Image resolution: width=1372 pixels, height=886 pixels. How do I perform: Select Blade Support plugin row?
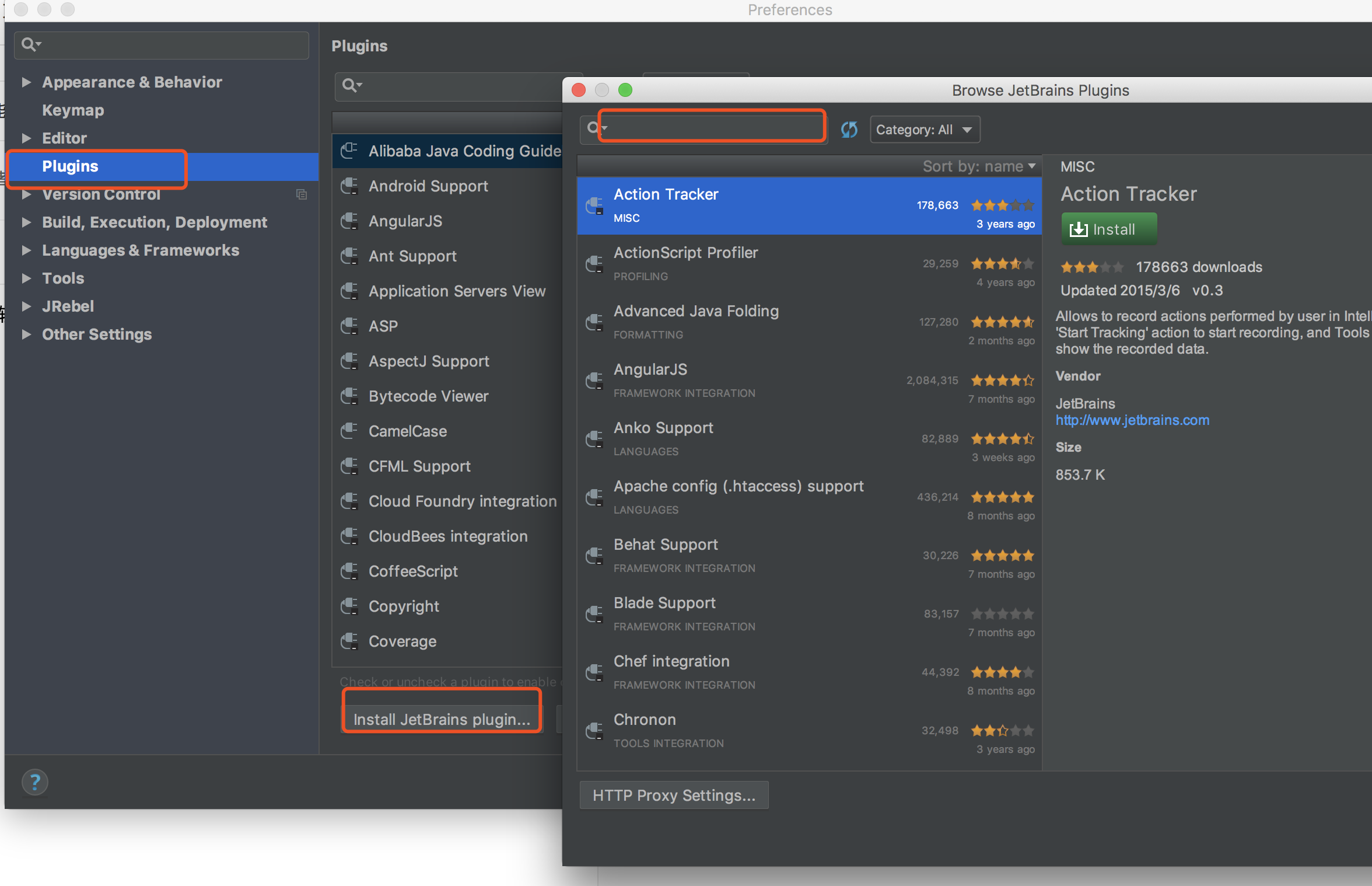[x=809, y=615]
